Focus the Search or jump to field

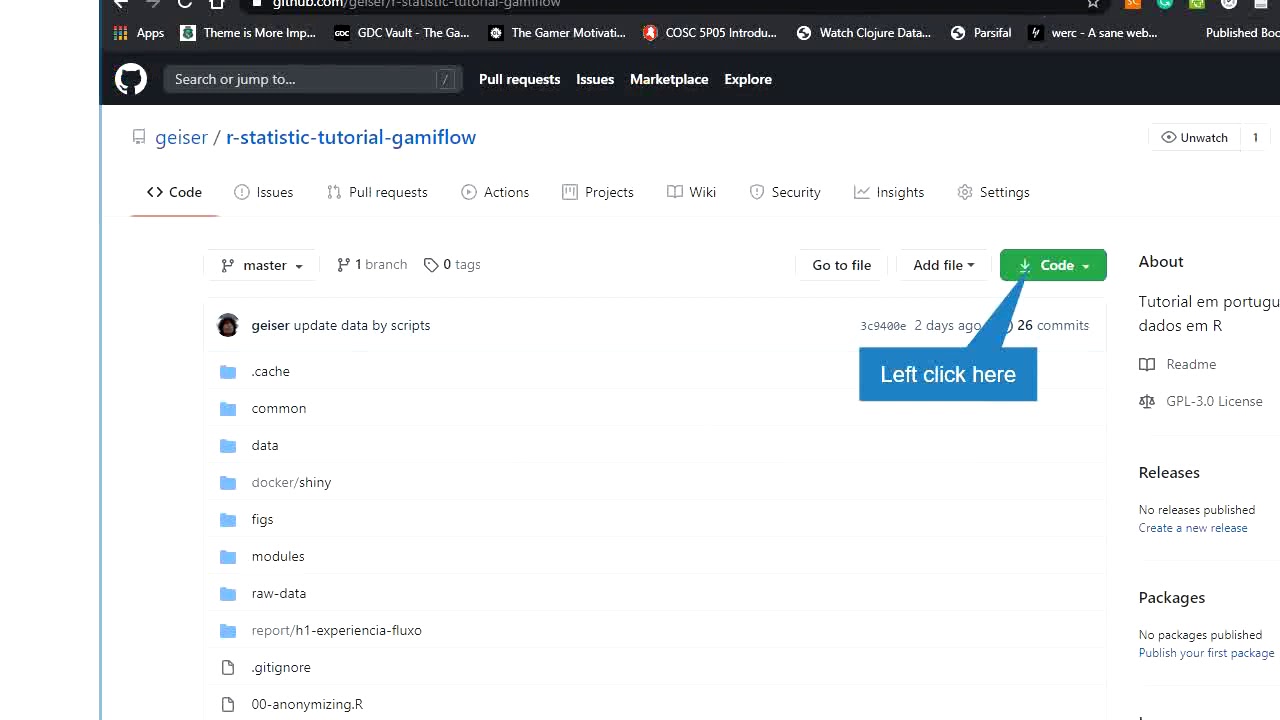[312, 79]
